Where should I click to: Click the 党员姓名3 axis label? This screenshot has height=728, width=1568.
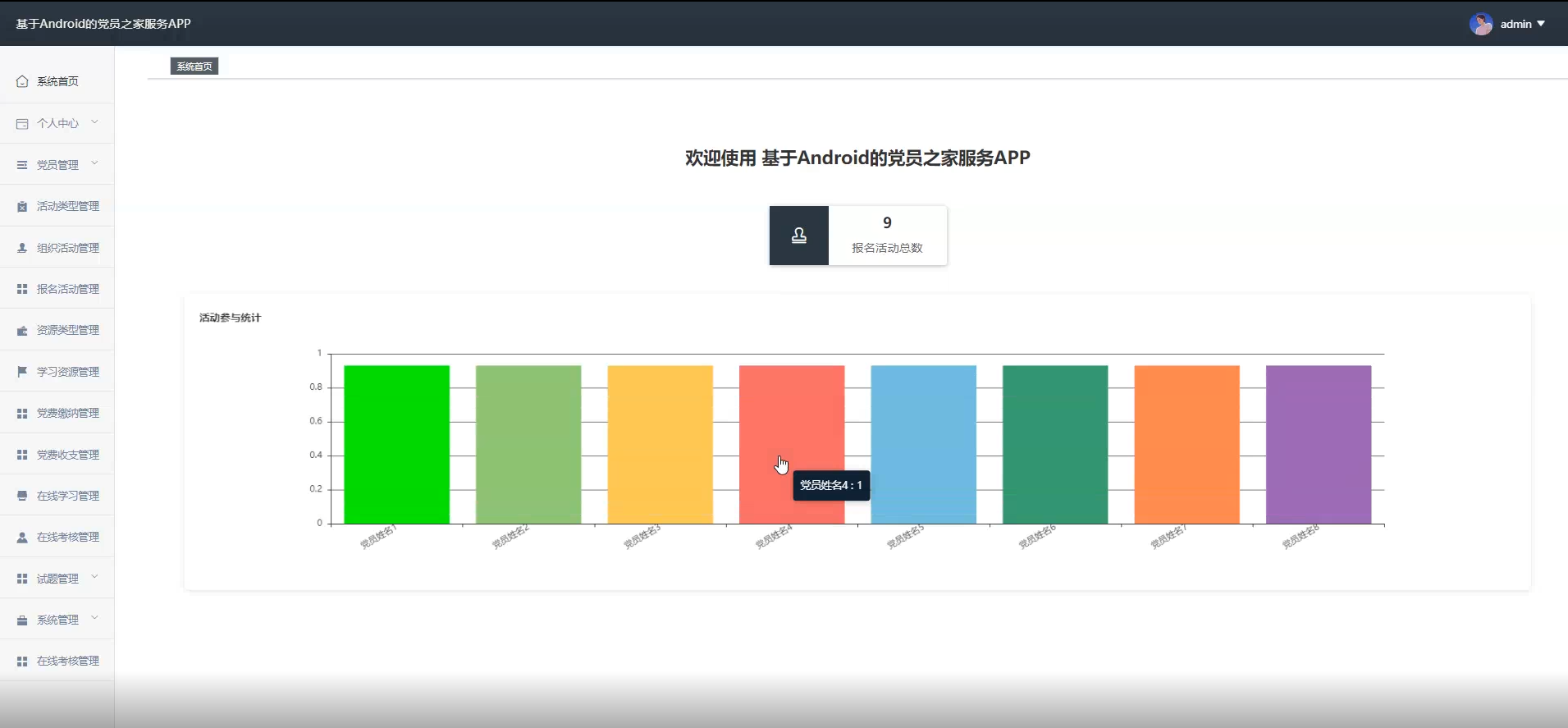pyautogui.click(x=642, y=537)
